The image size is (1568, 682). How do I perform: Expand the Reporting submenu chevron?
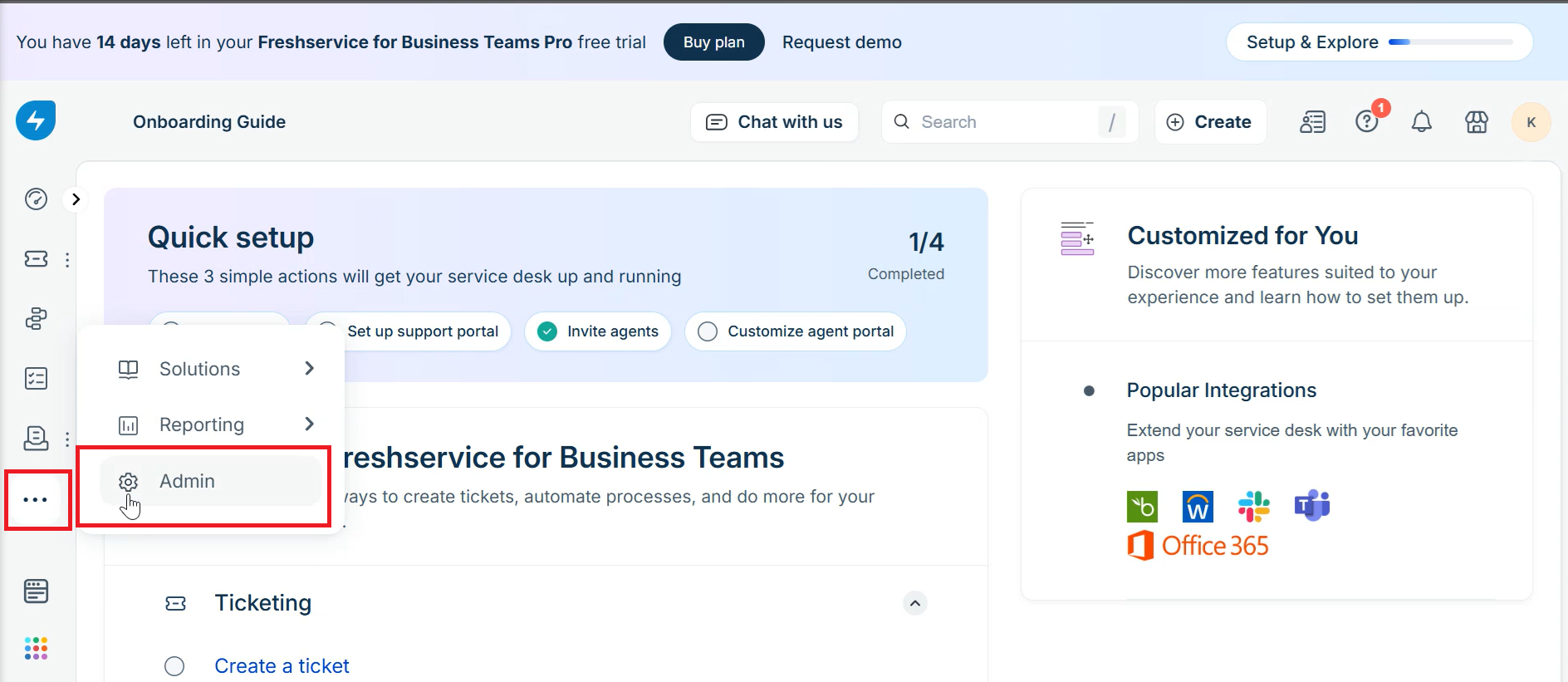[x=309, y=424]
